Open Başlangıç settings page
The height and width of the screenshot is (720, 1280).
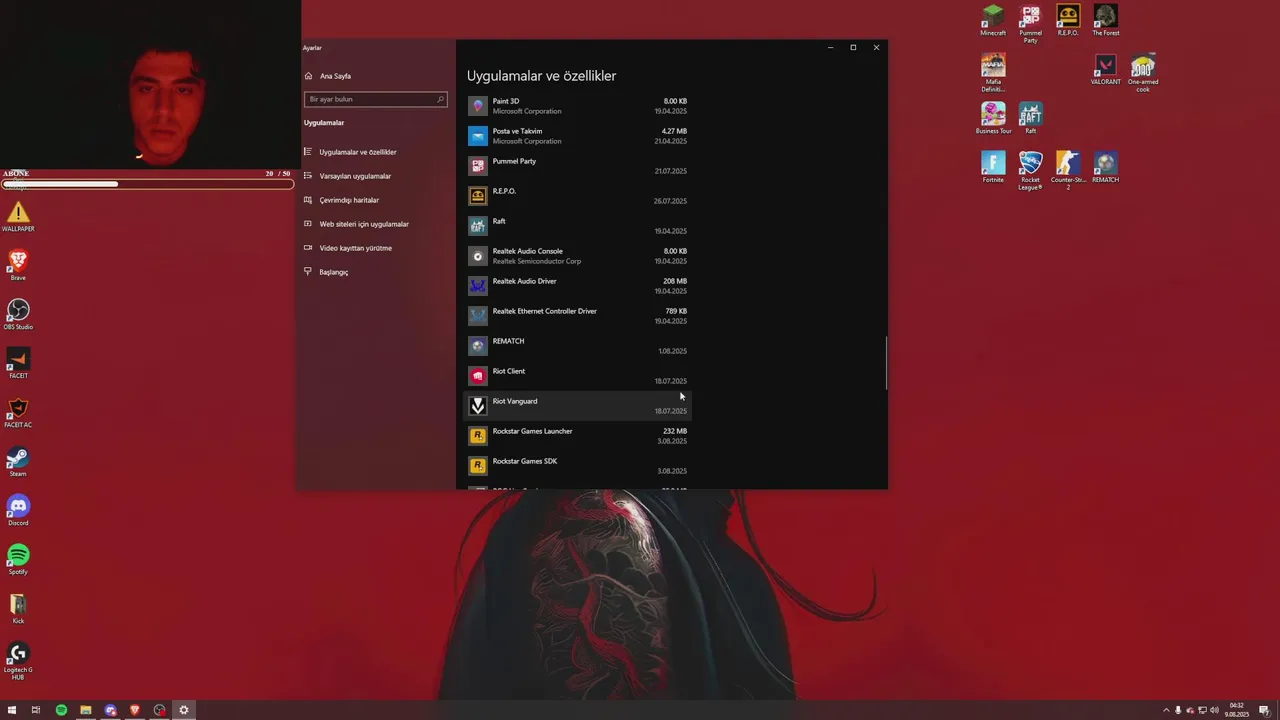pos(376,272)
